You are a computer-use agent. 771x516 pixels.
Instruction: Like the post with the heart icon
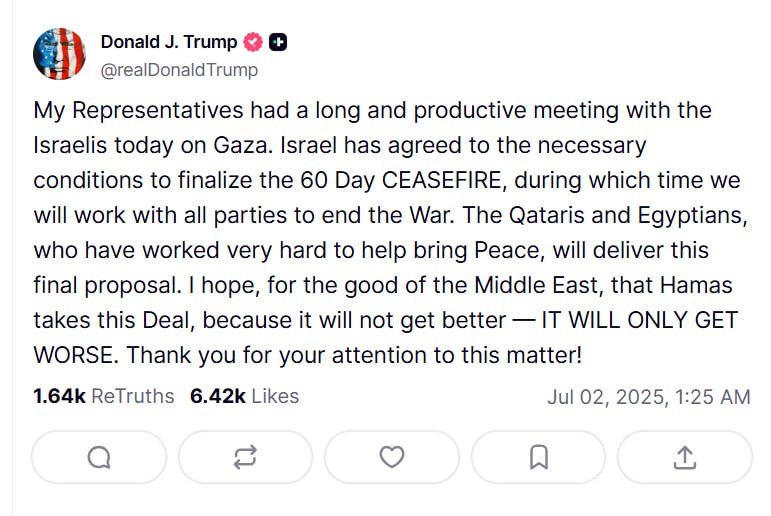coord(392,457)
